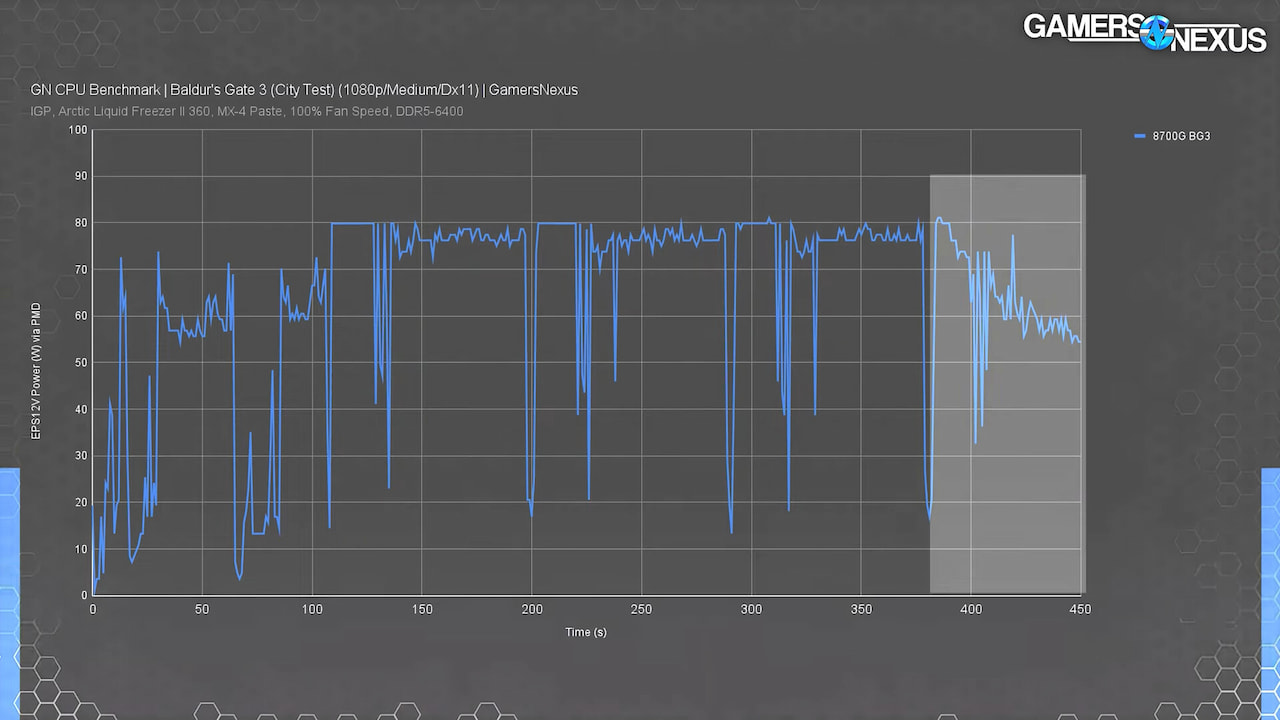Click the 'Time (s)' x-axis label
The width and height of the screenshot is (1280, 720).
[586, 632]
